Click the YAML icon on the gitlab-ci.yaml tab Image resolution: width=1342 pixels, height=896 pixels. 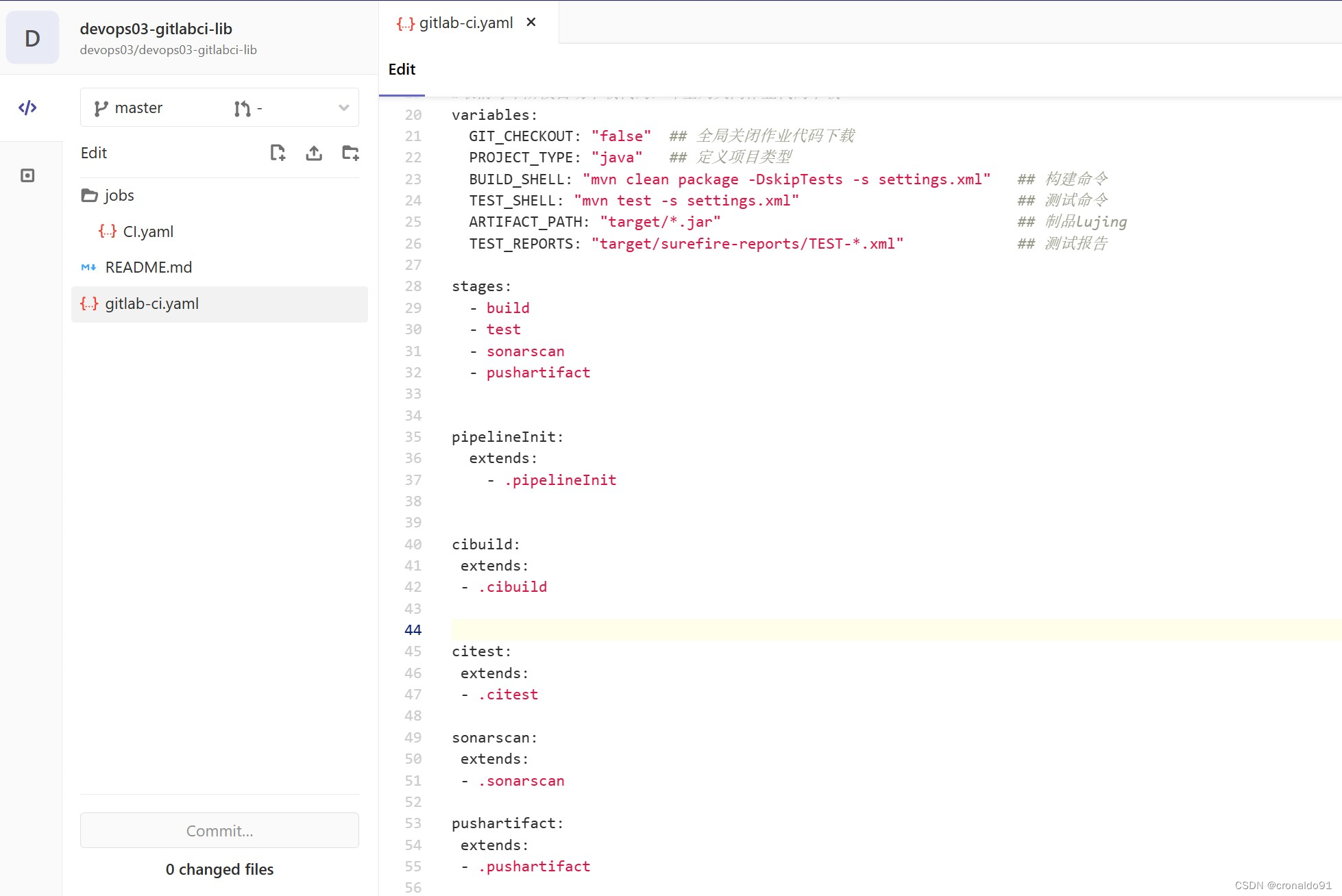[x=406, y=23]
